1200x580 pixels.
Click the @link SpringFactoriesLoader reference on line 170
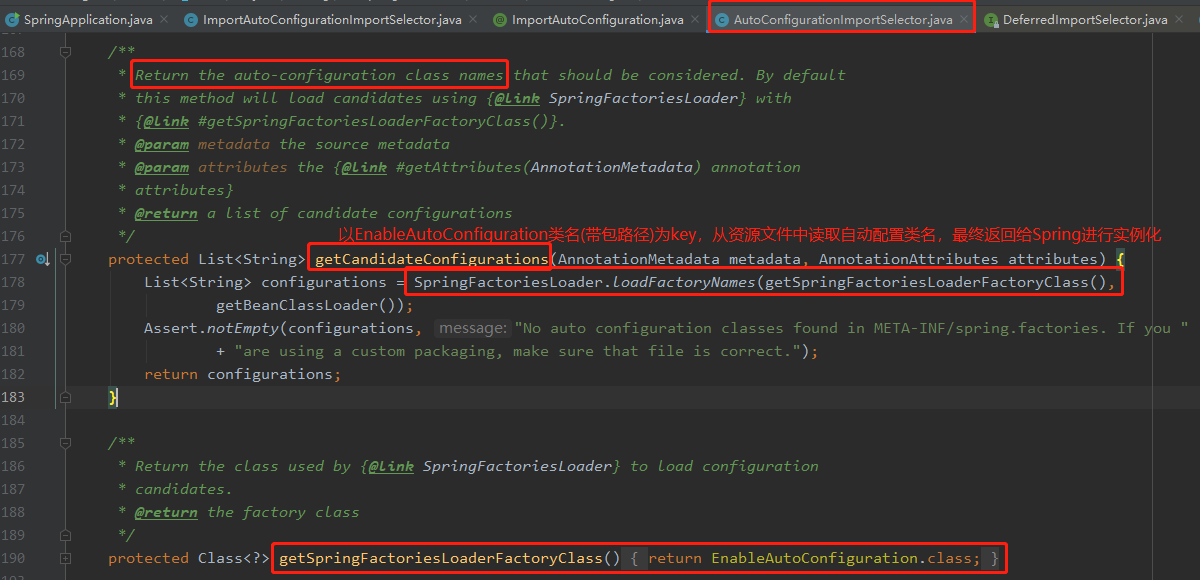pyautogui.click(x=617, y=98)
